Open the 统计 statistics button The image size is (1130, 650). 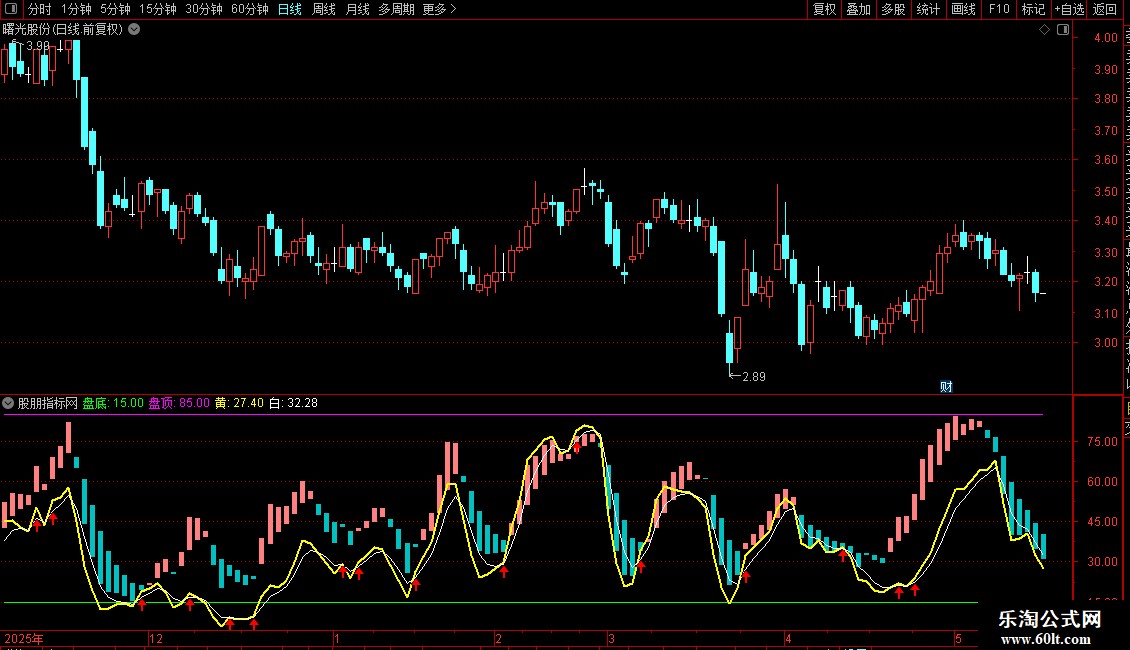coord(927,9)
